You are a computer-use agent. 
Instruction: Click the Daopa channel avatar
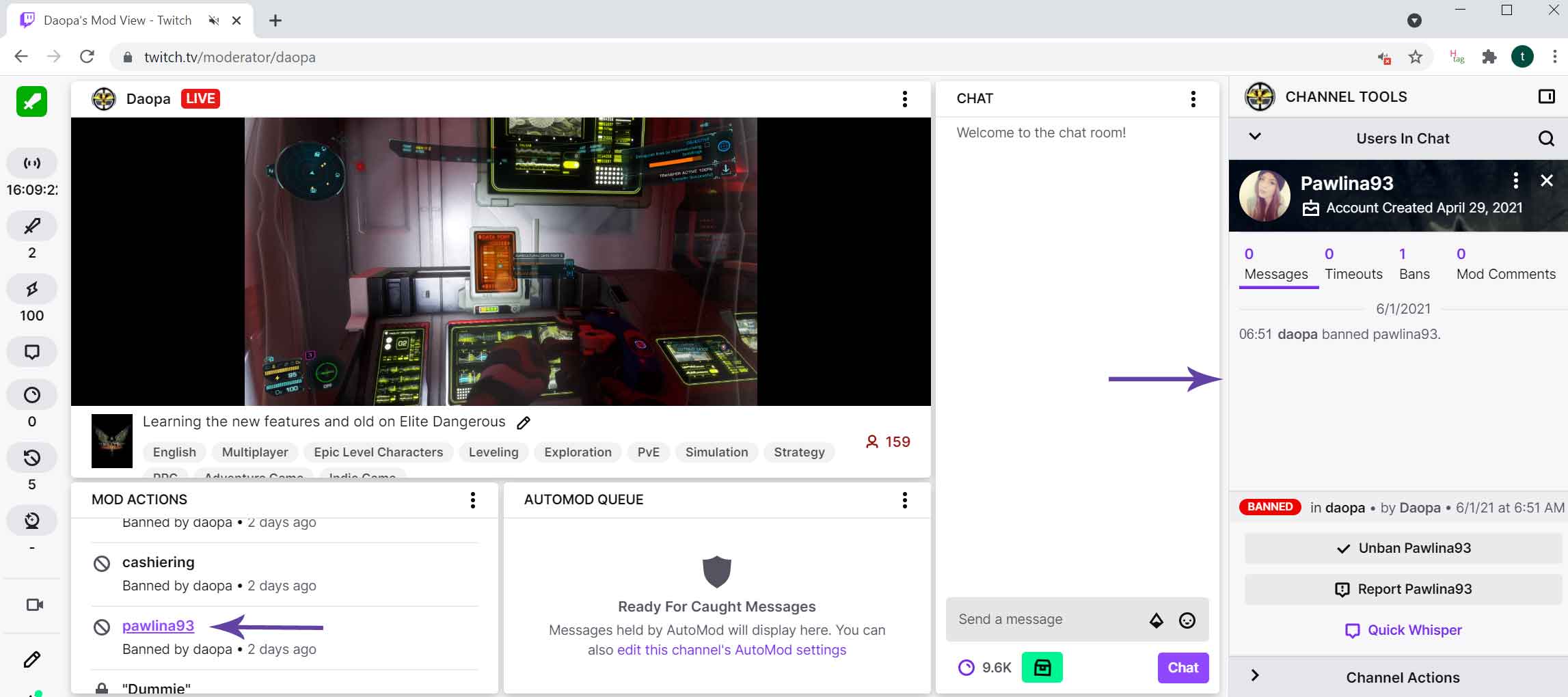pyautogui.click(x=104, y=99)
